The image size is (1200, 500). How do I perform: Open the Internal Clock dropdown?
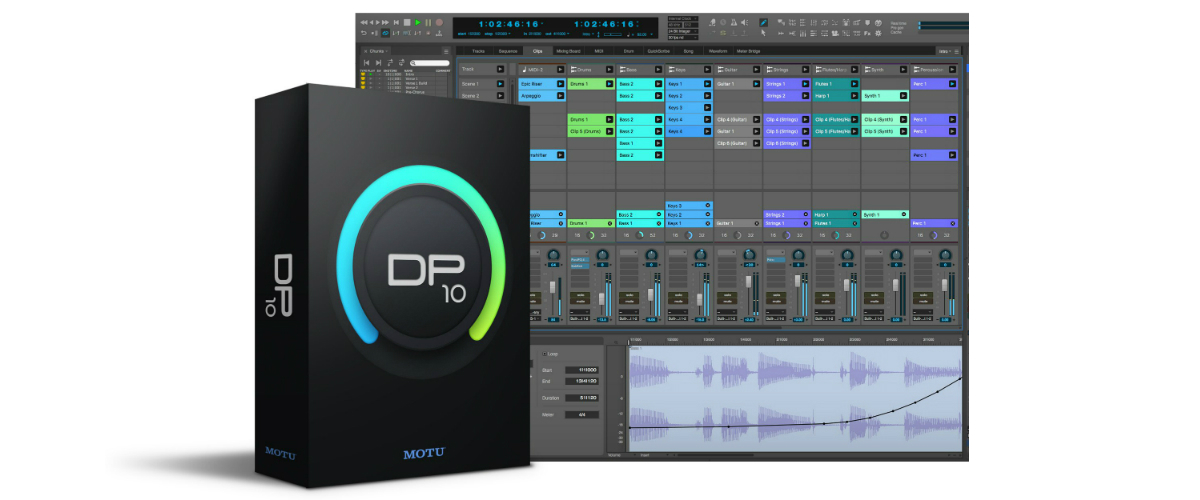[x=683, y=18]
